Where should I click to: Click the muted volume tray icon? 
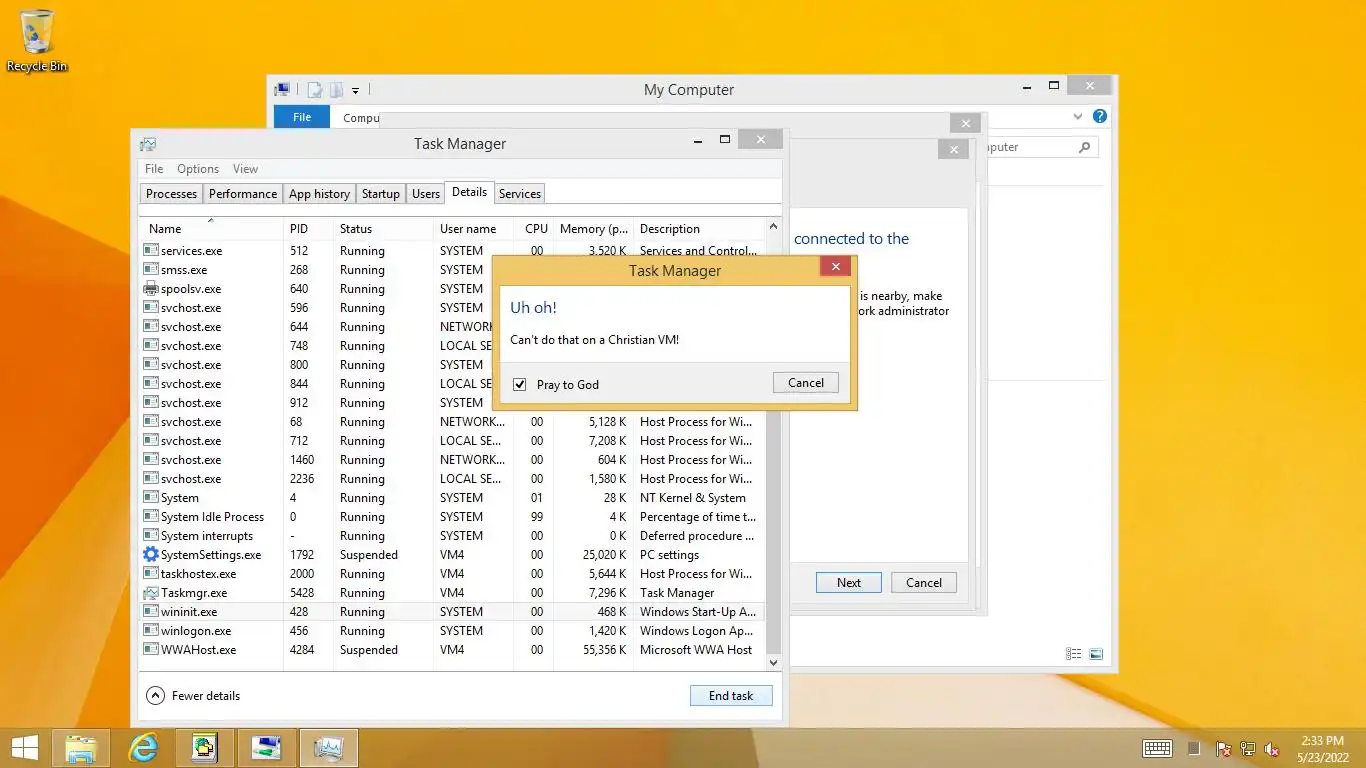coord(1272,749)
